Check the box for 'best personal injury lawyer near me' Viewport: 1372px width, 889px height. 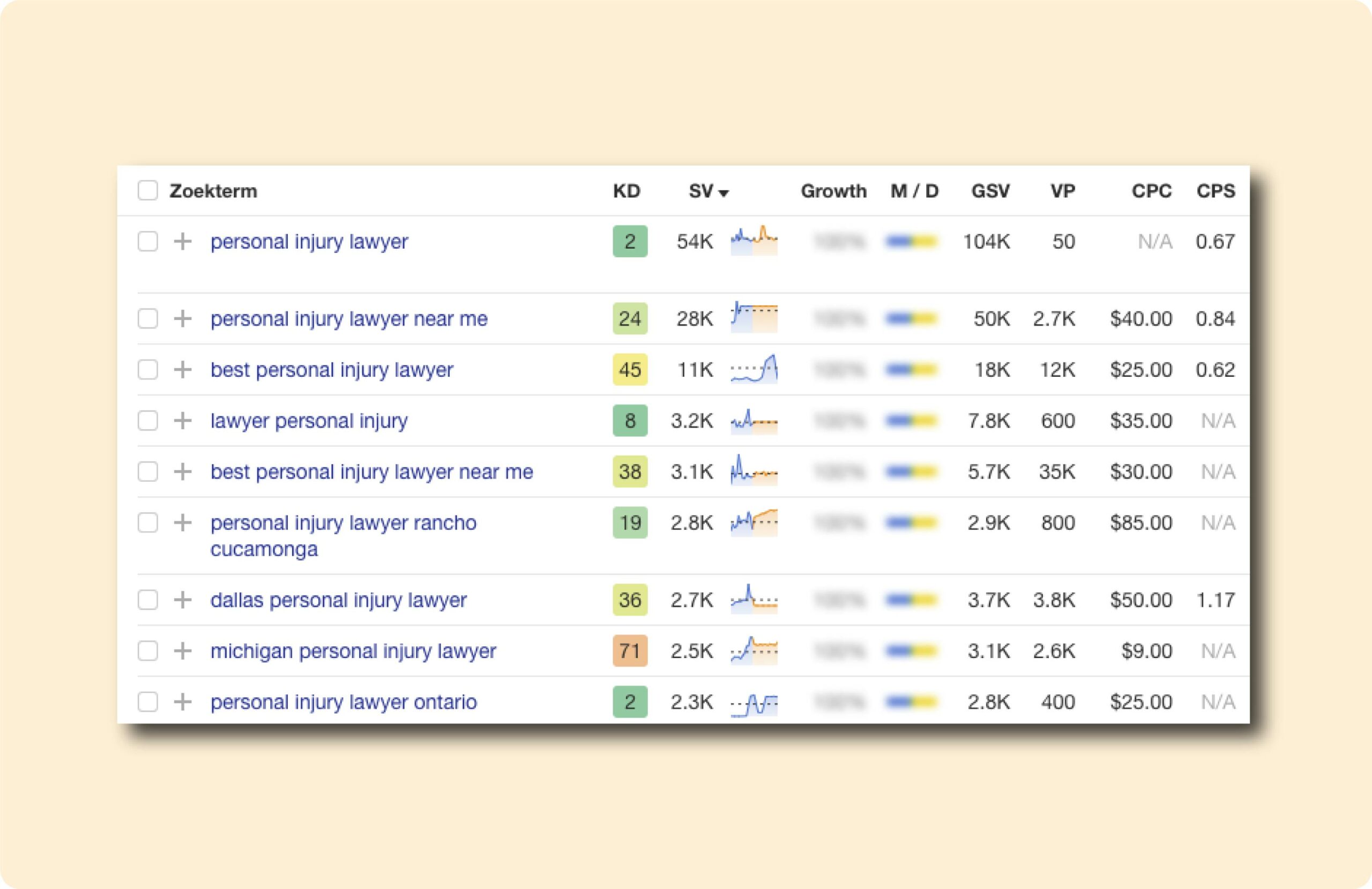[x=147, y=472]
